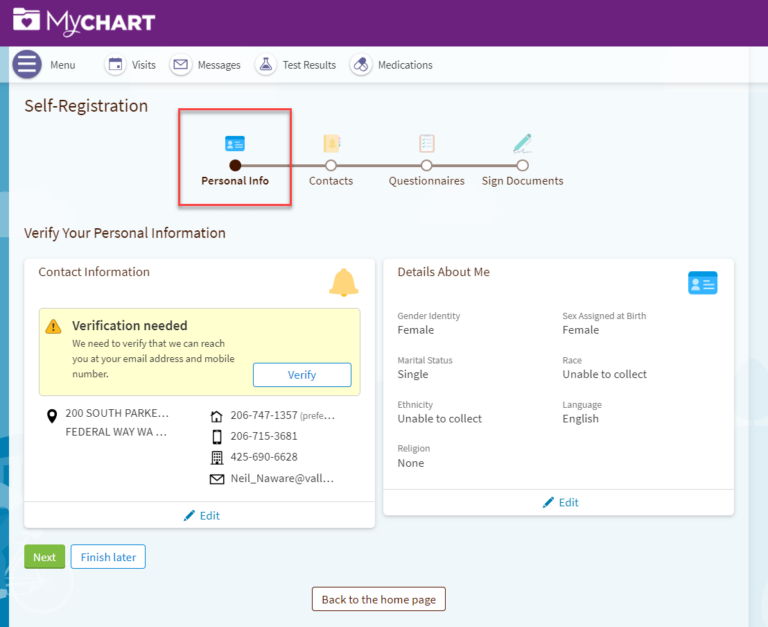Click the Ethnicity value Unable to collect
The width and height of the screenshot is (768, 627).
tap(439, 419)
